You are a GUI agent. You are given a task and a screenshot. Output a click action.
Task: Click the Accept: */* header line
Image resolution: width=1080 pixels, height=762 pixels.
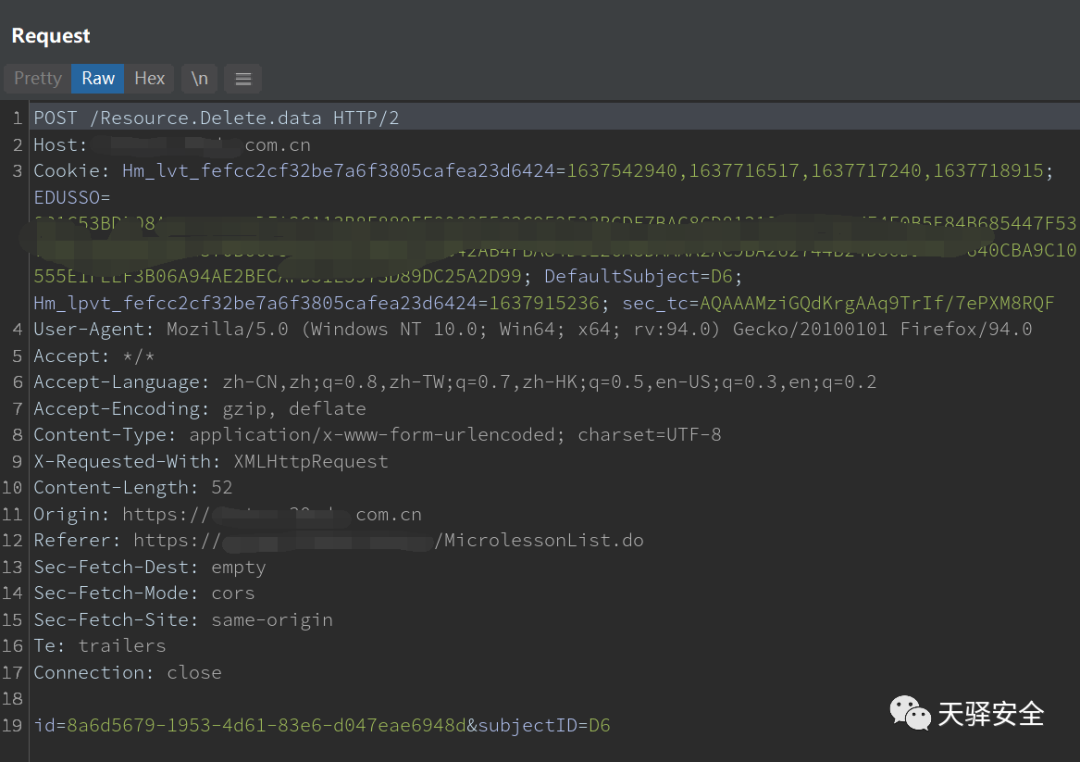(x=94, y=356)
